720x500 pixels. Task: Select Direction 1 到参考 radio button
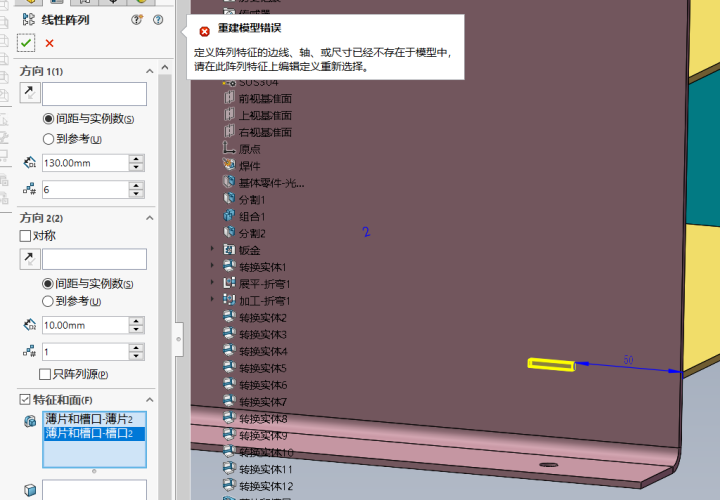click(x=48, y=139)
